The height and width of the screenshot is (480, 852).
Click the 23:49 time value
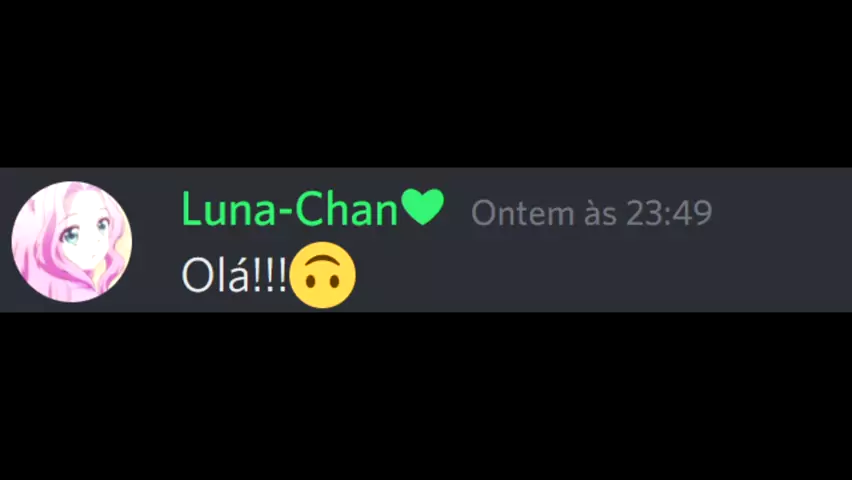[669, 213]
